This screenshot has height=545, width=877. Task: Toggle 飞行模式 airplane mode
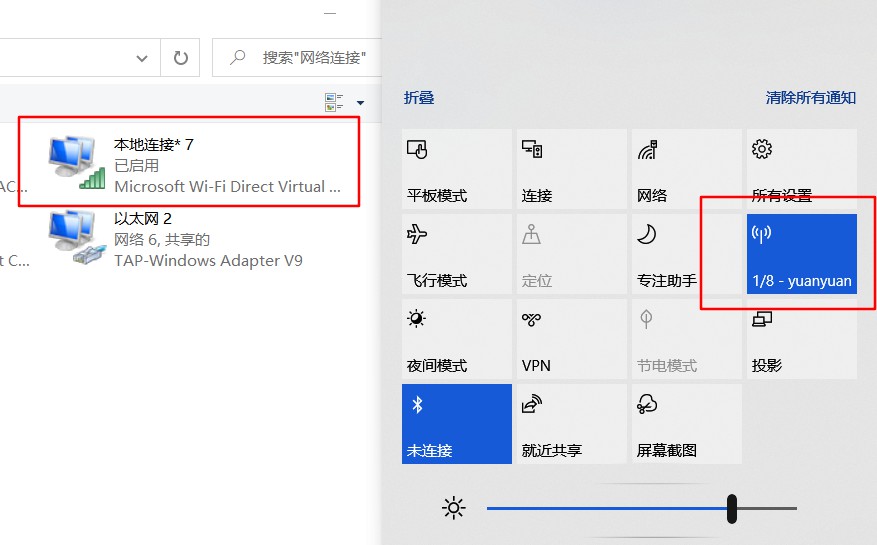click(456, 254)
